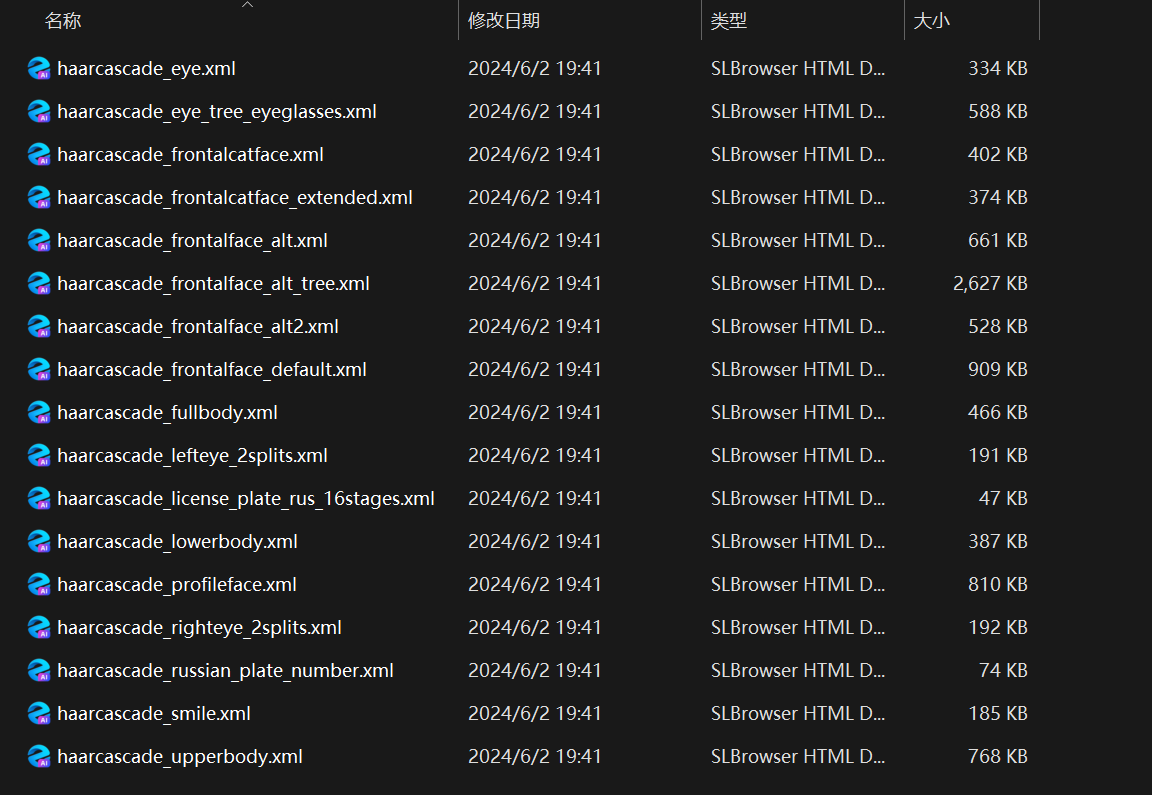
Task: Select file name haarcascade_frontalface_alt.xml
Action: (x=192, y=241)
